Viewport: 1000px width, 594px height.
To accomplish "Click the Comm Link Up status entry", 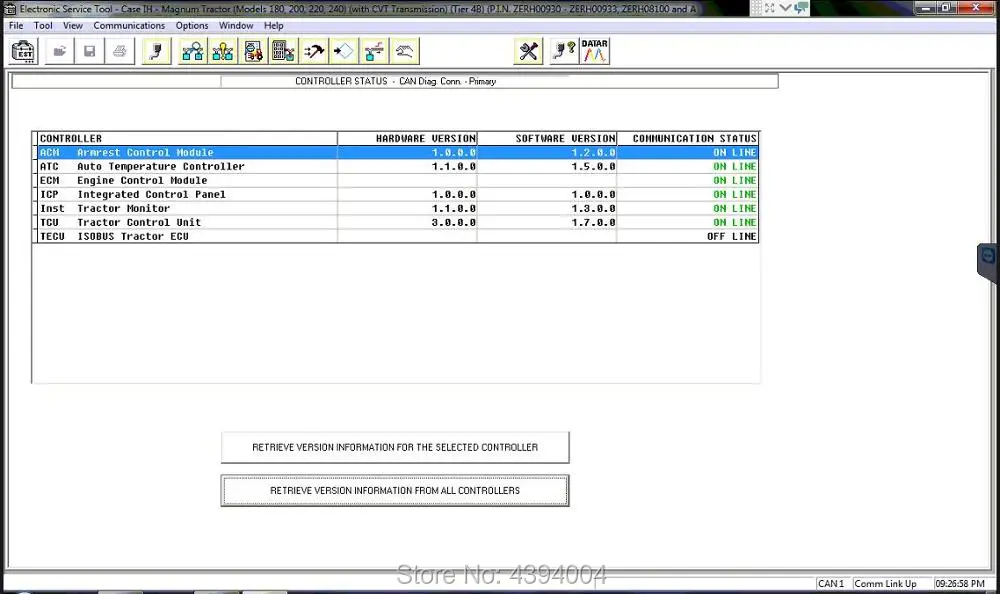I will coord(885,584).
